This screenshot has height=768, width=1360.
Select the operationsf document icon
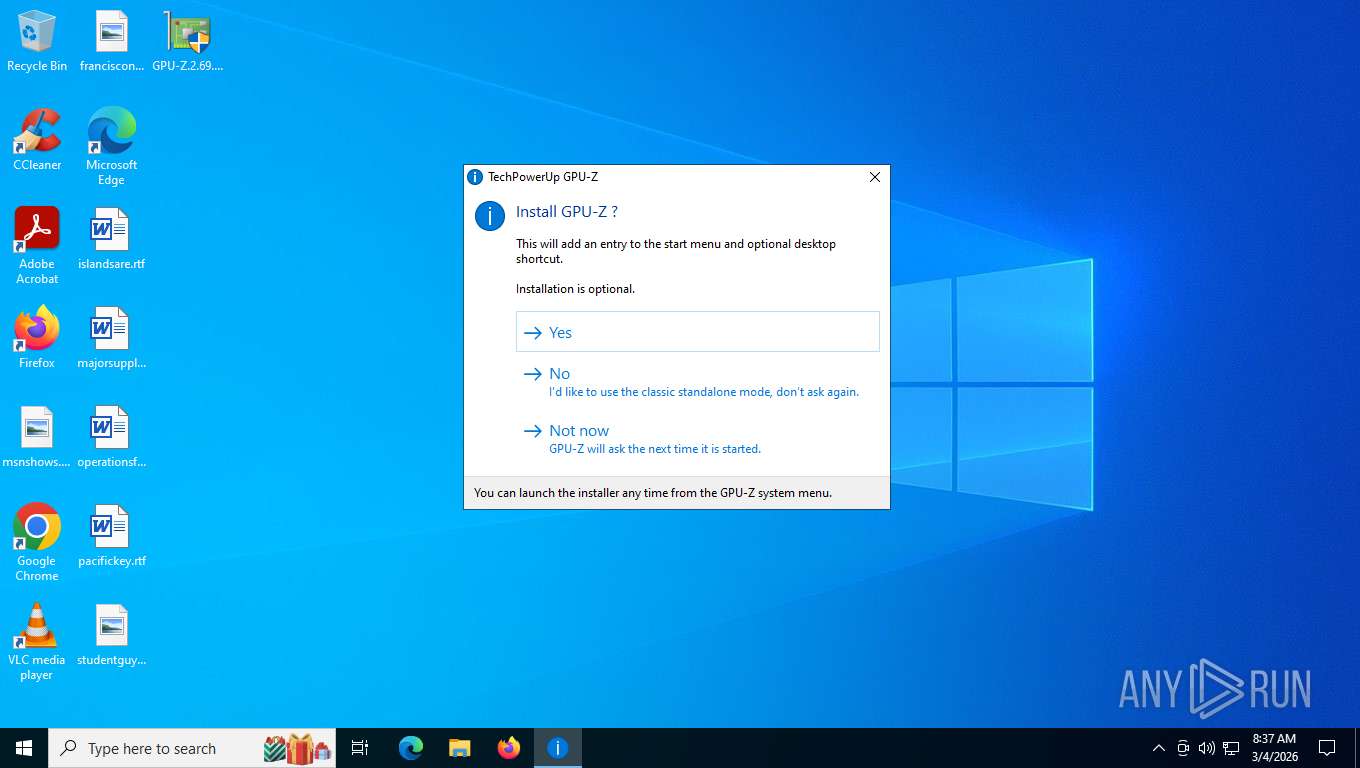coord(112,437)
